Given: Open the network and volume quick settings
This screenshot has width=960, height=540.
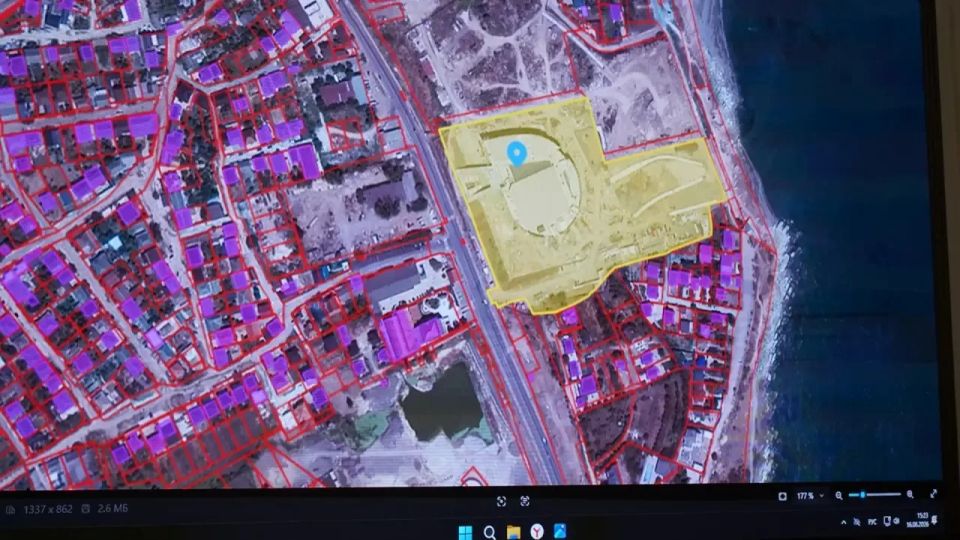Looking at the screenshot, I should tap(891, 521).
